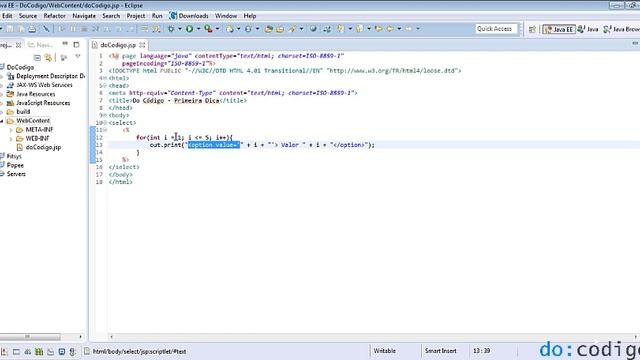
Task: Click the Run Last Tool (external tools) icon
Action: pos(208,29)
